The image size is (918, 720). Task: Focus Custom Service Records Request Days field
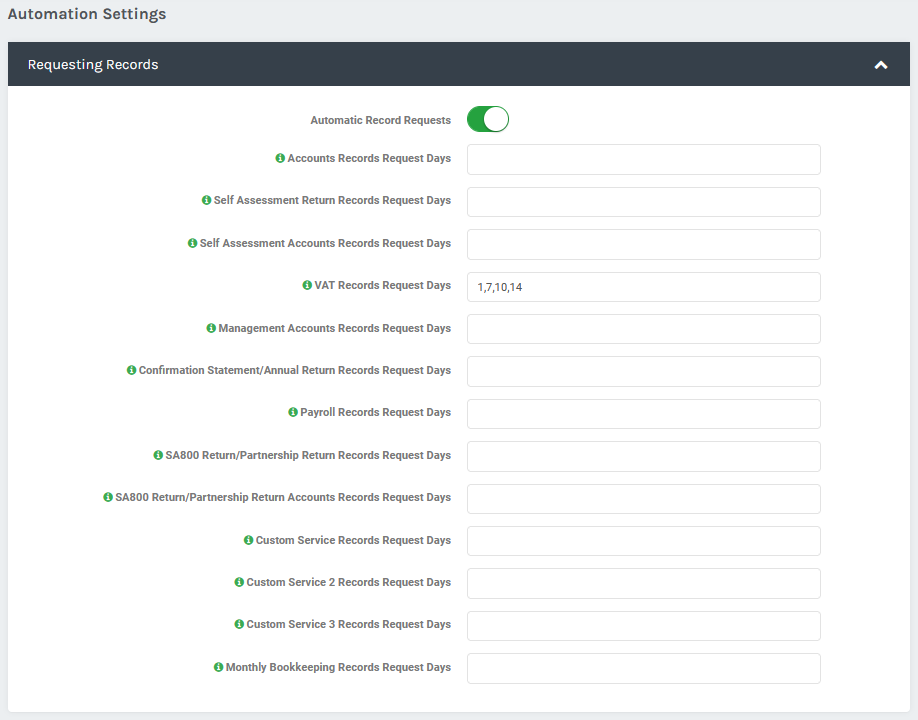pyautogui.click(x=643, y=541)
